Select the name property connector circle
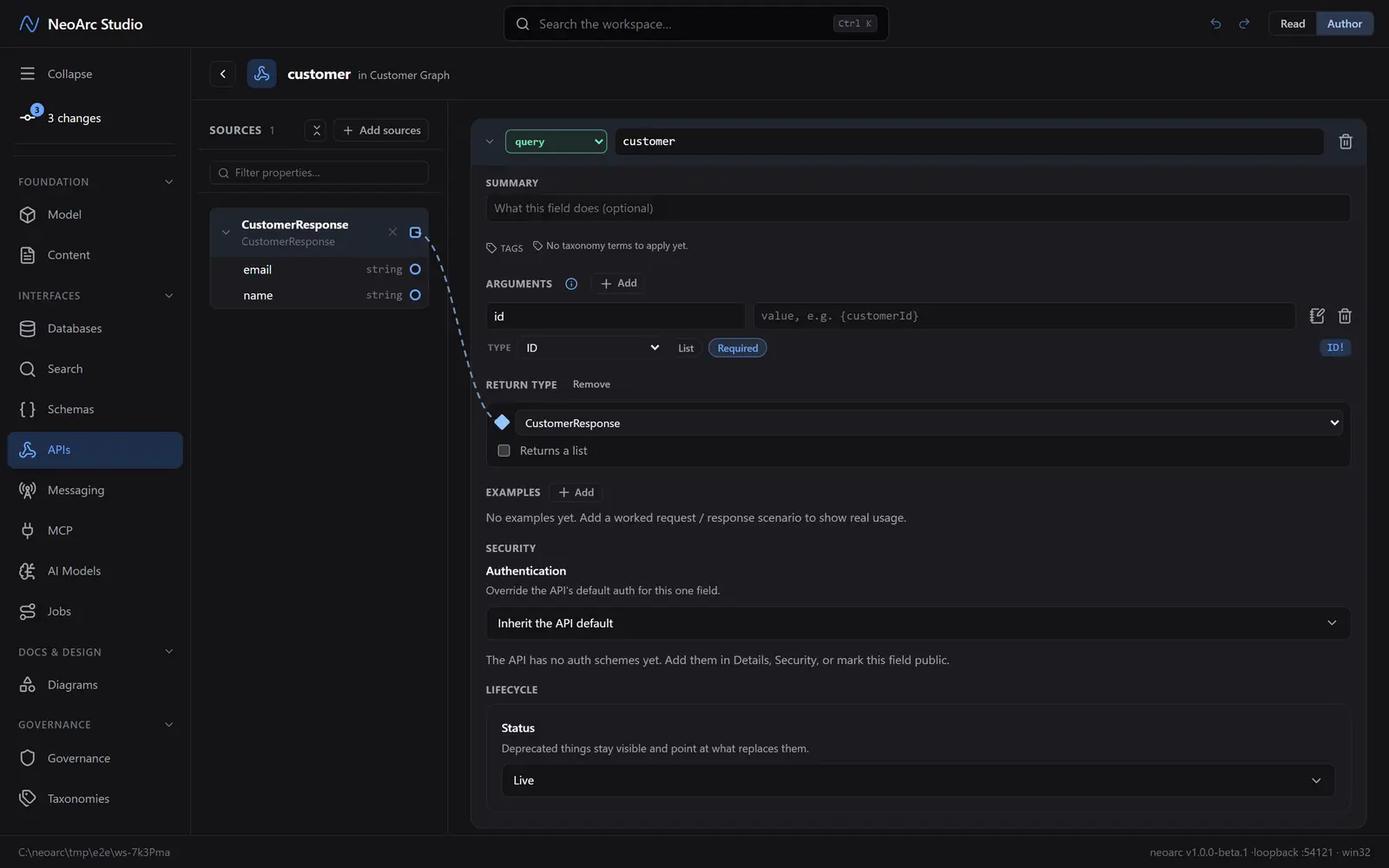 click(415, 295)
